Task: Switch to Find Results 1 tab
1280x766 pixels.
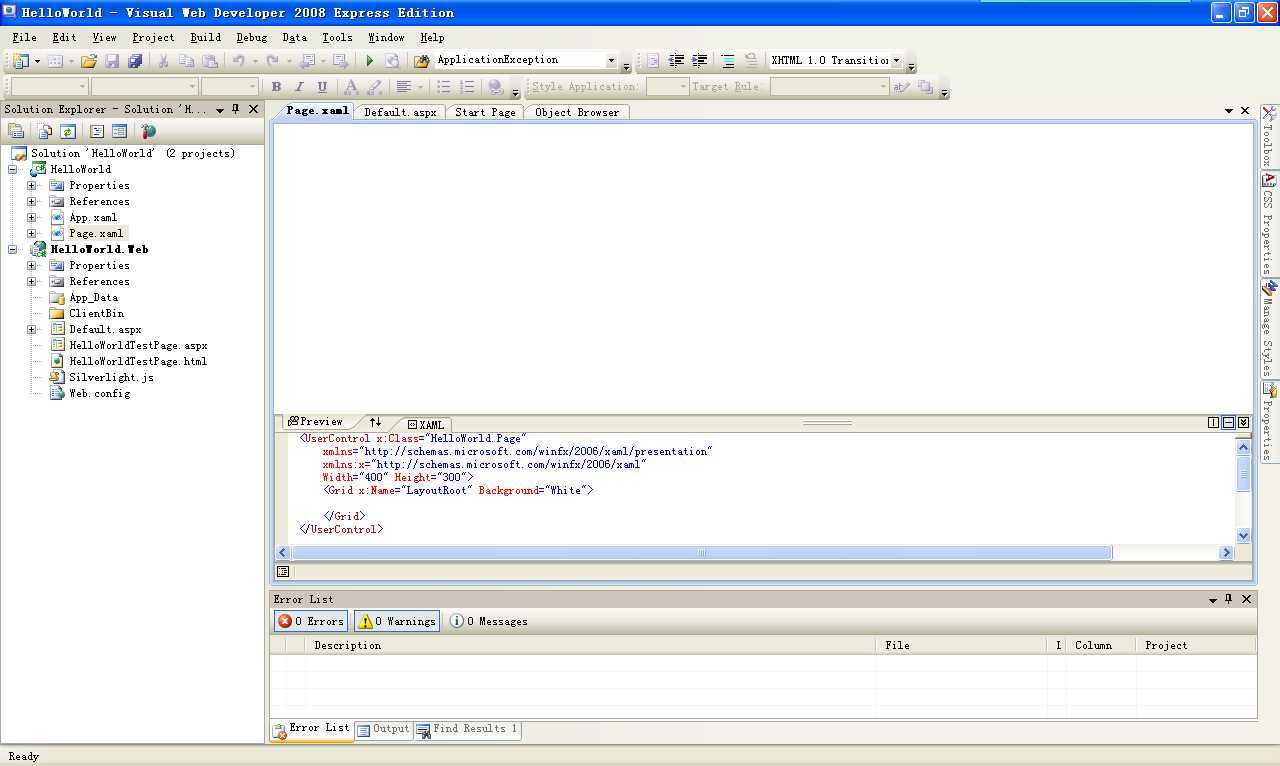Action: tap(467, 729)
